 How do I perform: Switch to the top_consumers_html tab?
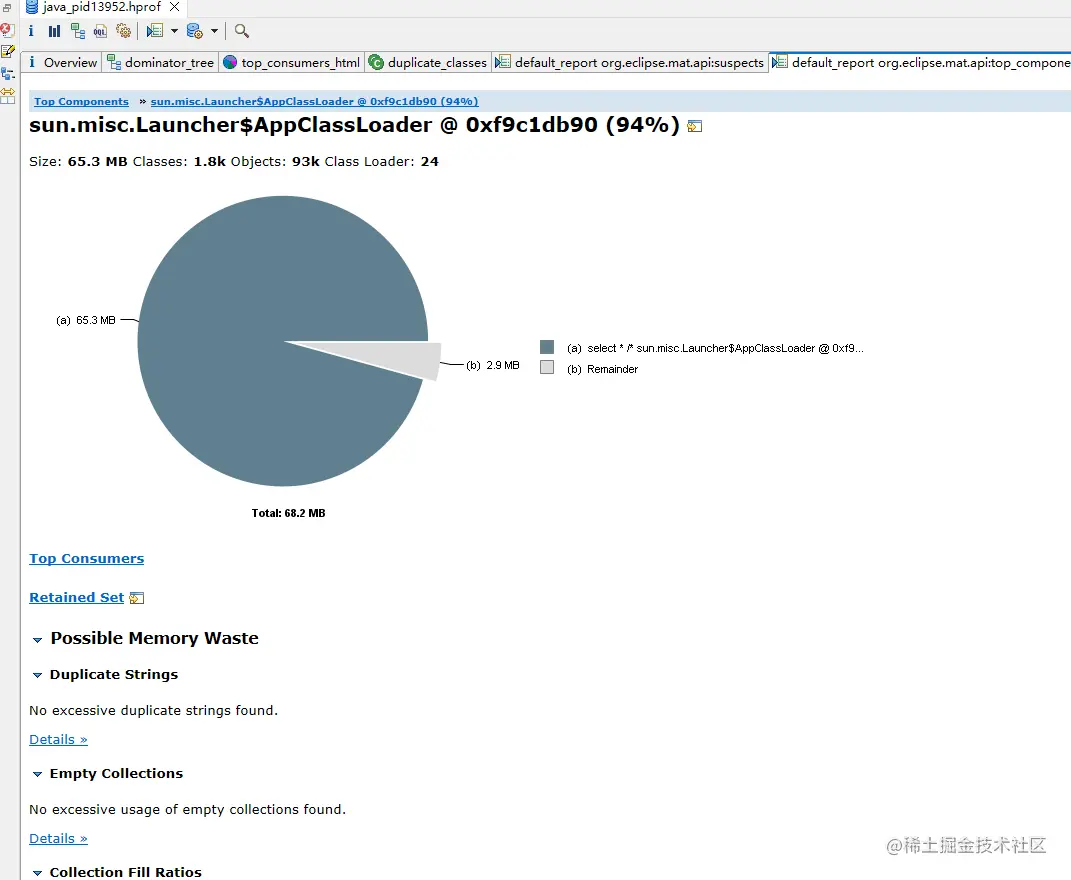[292, 62]
